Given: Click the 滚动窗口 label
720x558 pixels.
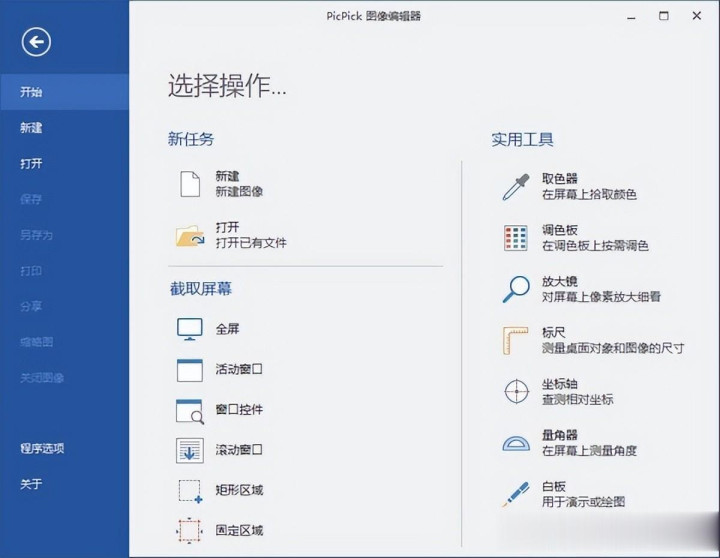Looking at the screenshot, I should tap(239, 450).
